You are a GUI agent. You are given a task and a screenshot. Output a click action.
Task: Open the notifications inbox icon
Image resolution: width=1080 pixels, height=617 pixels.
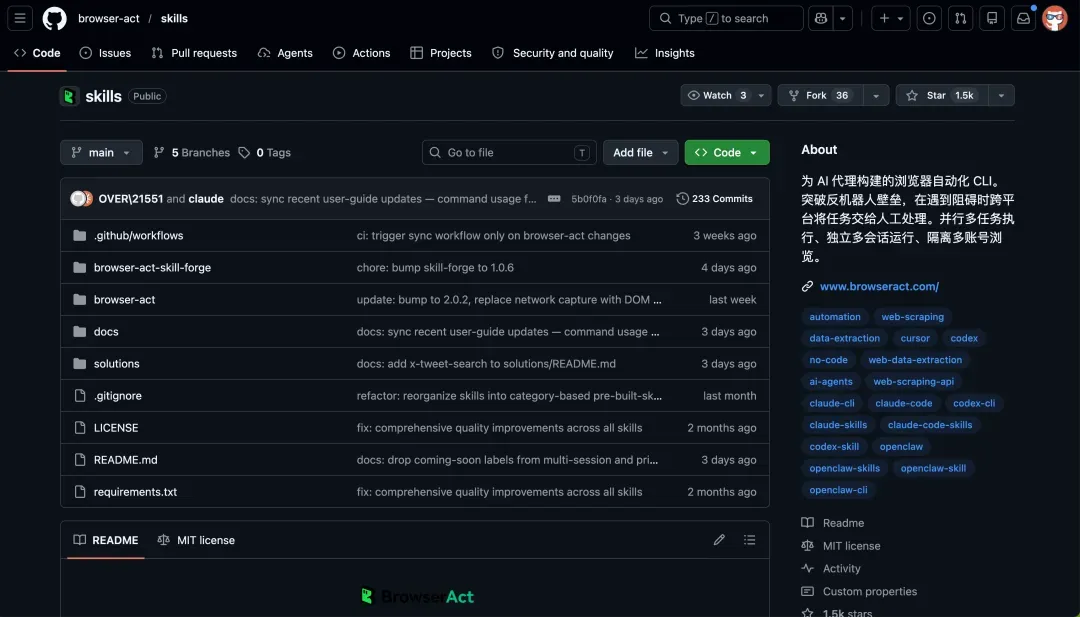[1024, 19]
